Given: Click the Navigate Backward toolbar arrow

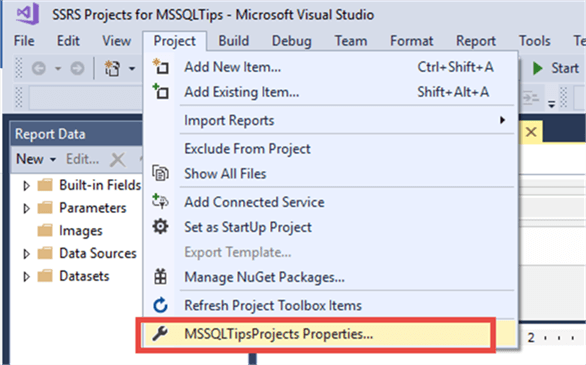Looking at the screenshot, I should tap(39, 68).
